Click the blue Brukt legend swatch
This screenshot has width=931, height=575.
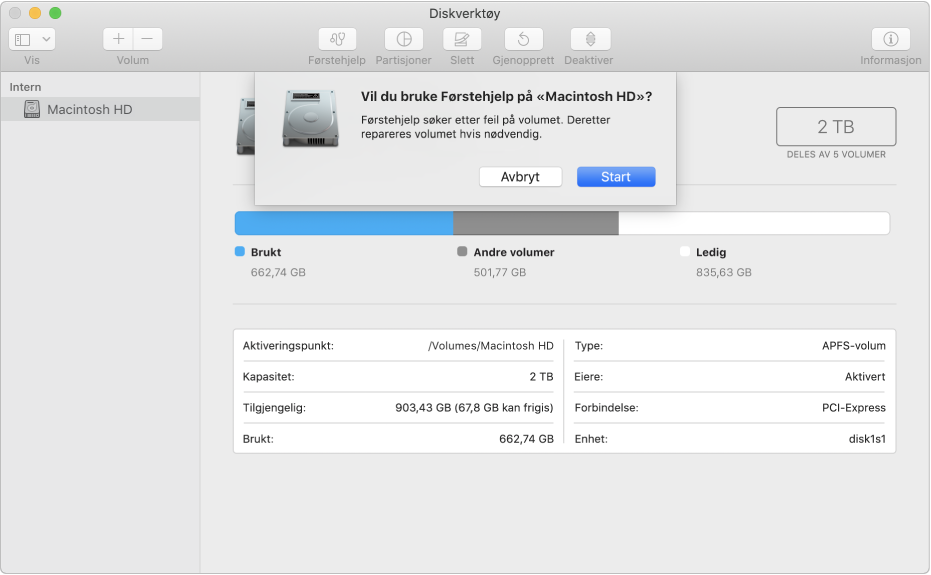(x=240, y=251)
